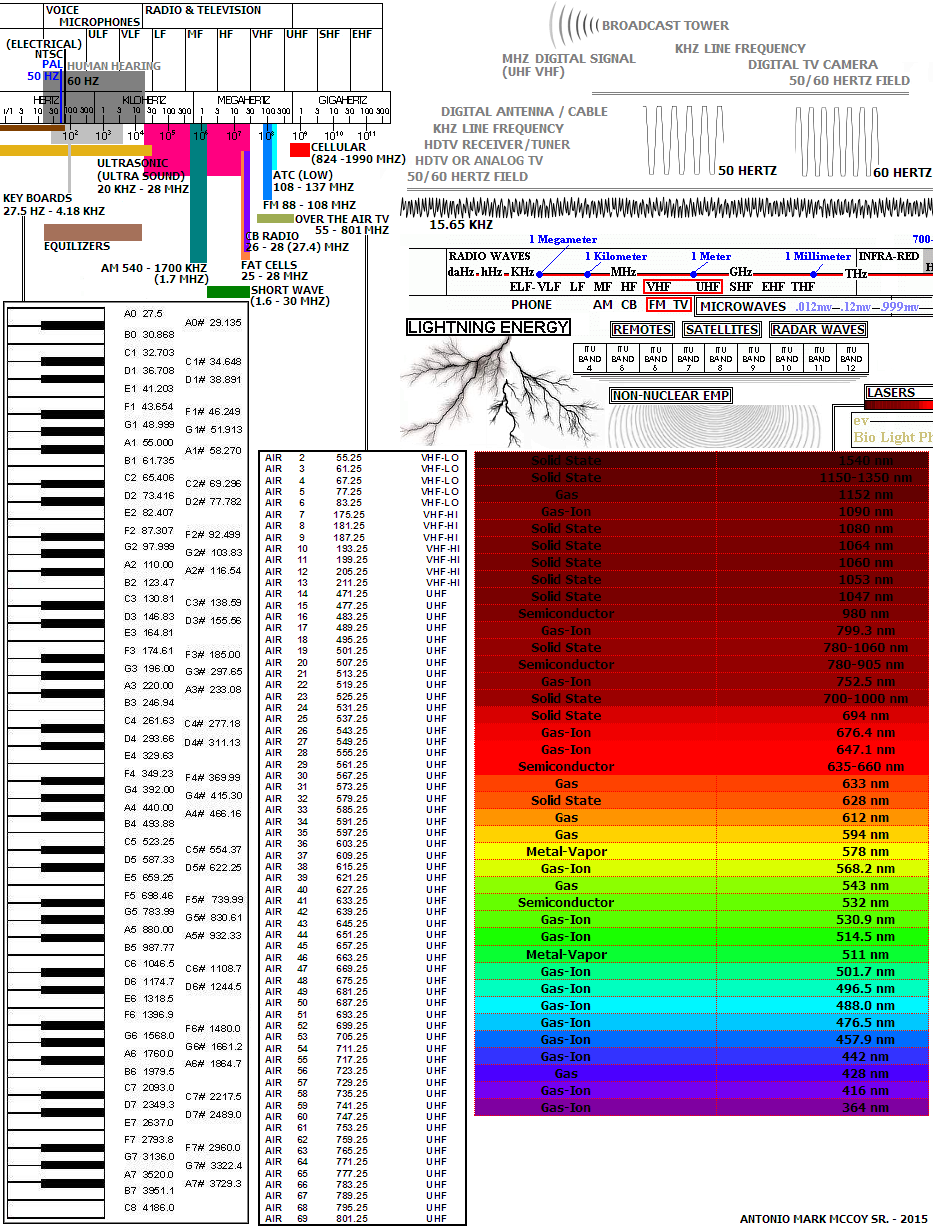Image resolution: width=933 pixels, height=1227 pixels.
Task: Click the brown Equilizers bar
Action: (x=92, y=232)
